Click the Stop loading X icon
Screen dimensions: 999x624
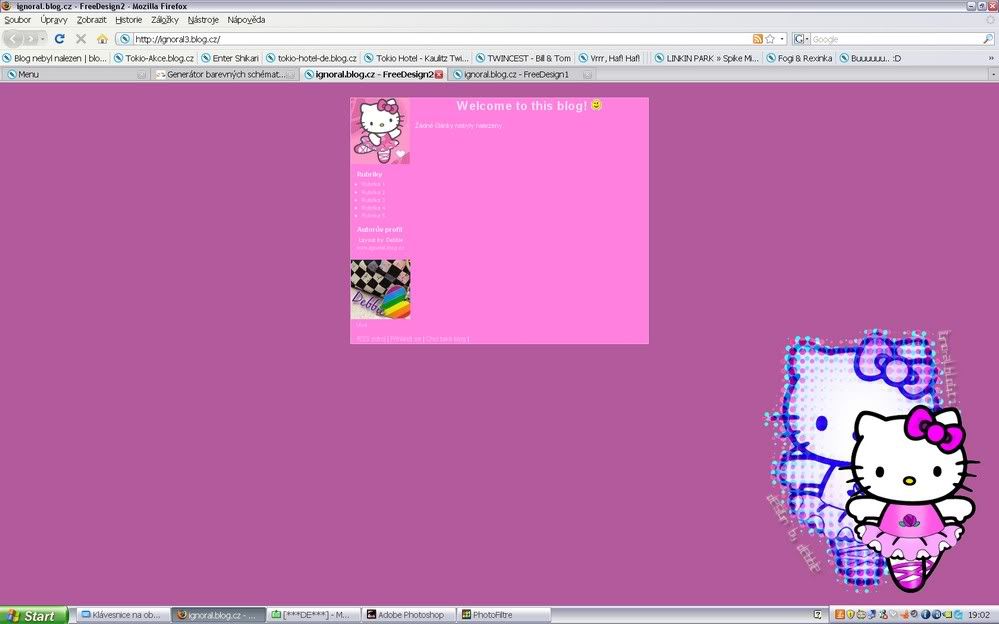coord(81,39)
